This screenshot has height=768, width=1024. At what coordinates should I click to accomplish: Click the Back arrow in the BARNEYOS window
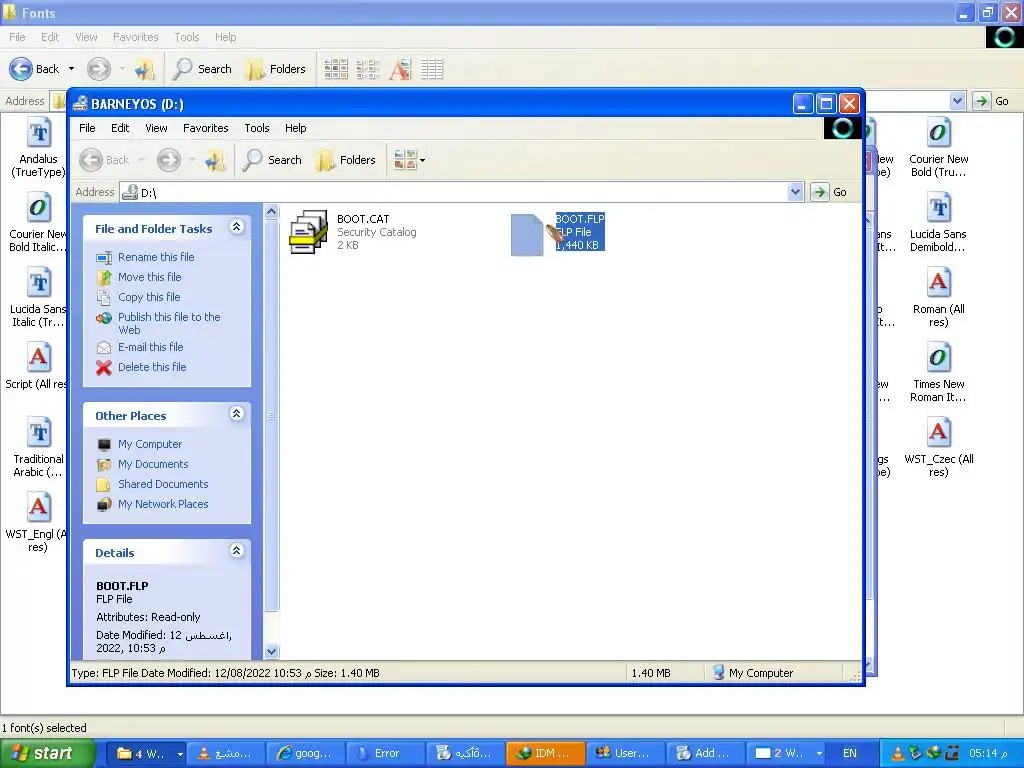click(x=104, y=160)
